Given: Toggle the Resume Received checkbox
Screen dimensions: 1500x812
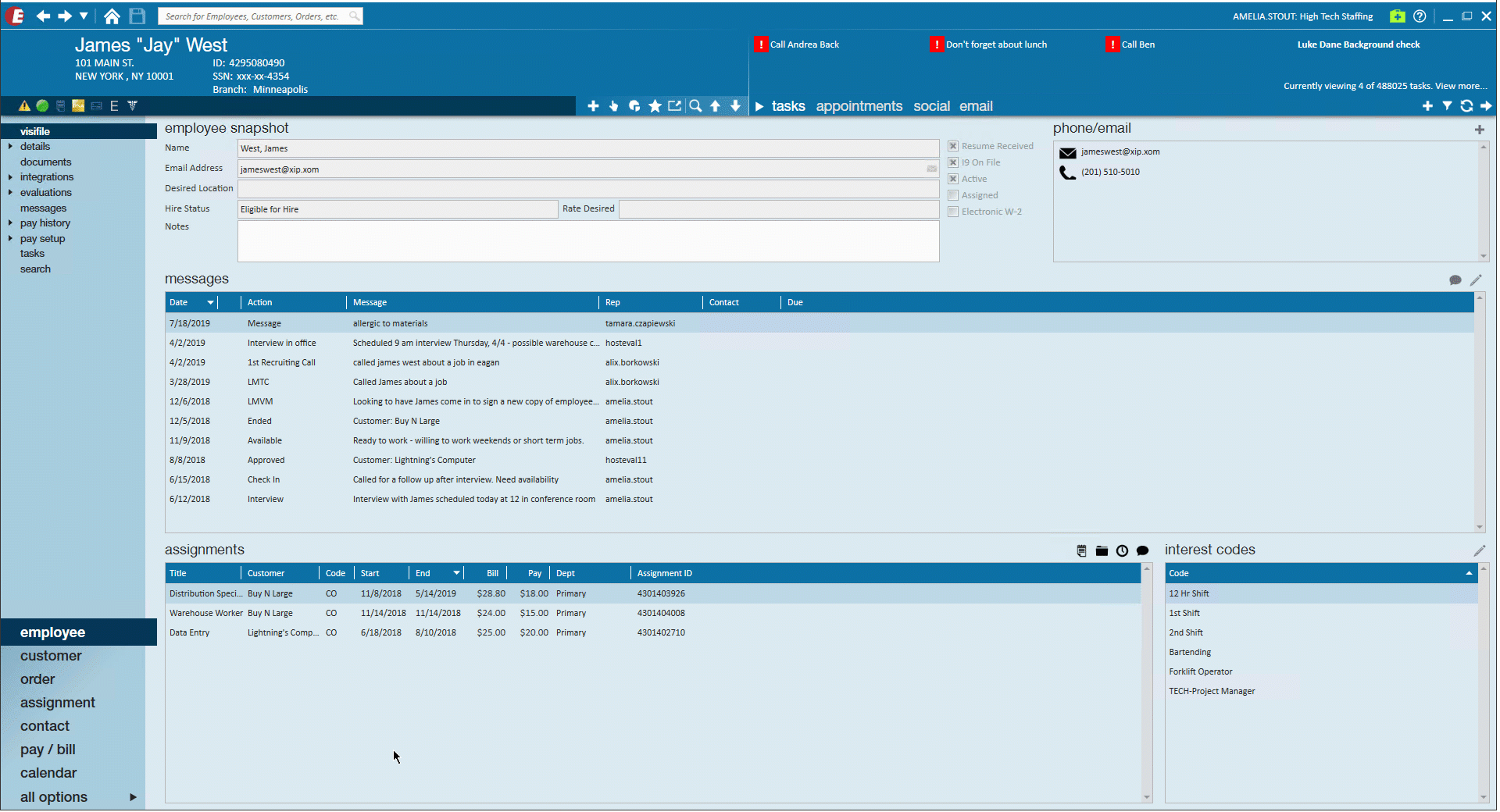Looking at the screenshot, I should pyautogui.click(x=953, y=146).
